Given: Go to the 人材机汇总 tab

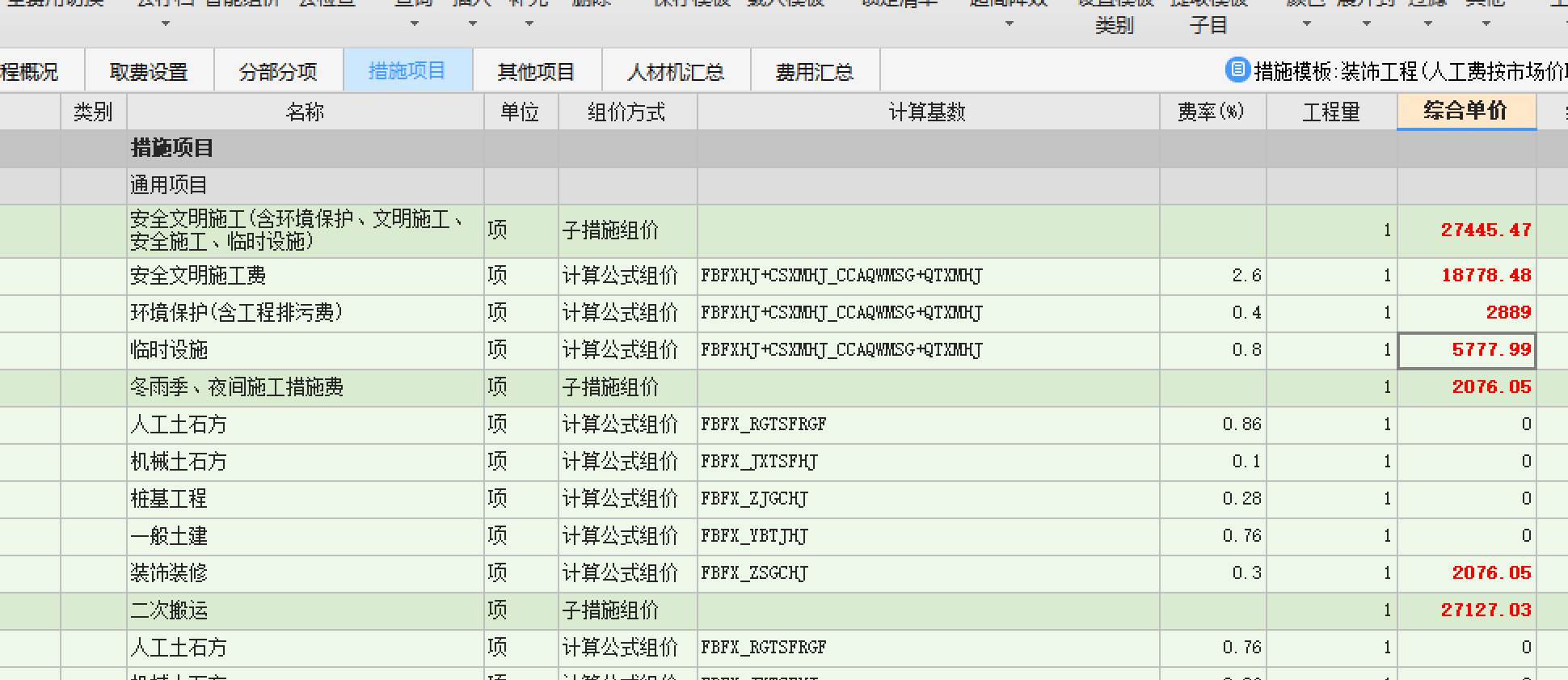Looking at the screenshot, I should [676, 72].
